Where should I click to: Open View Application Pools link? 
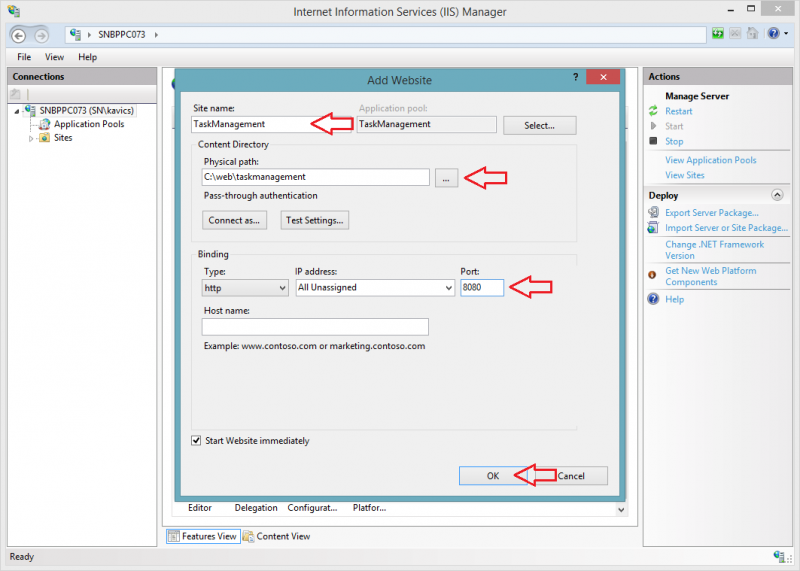[x=711, y=160]
